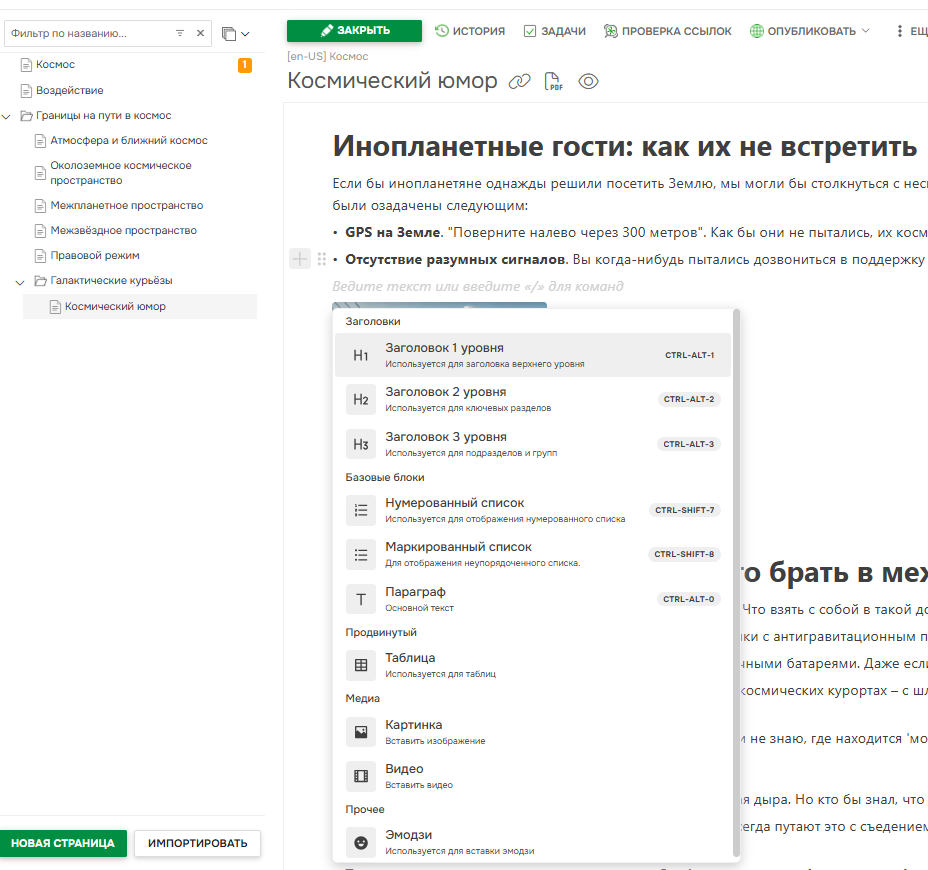928x870 pixels.
Task: Clear the filter with the X icon
Action: [x=201, y=32]
